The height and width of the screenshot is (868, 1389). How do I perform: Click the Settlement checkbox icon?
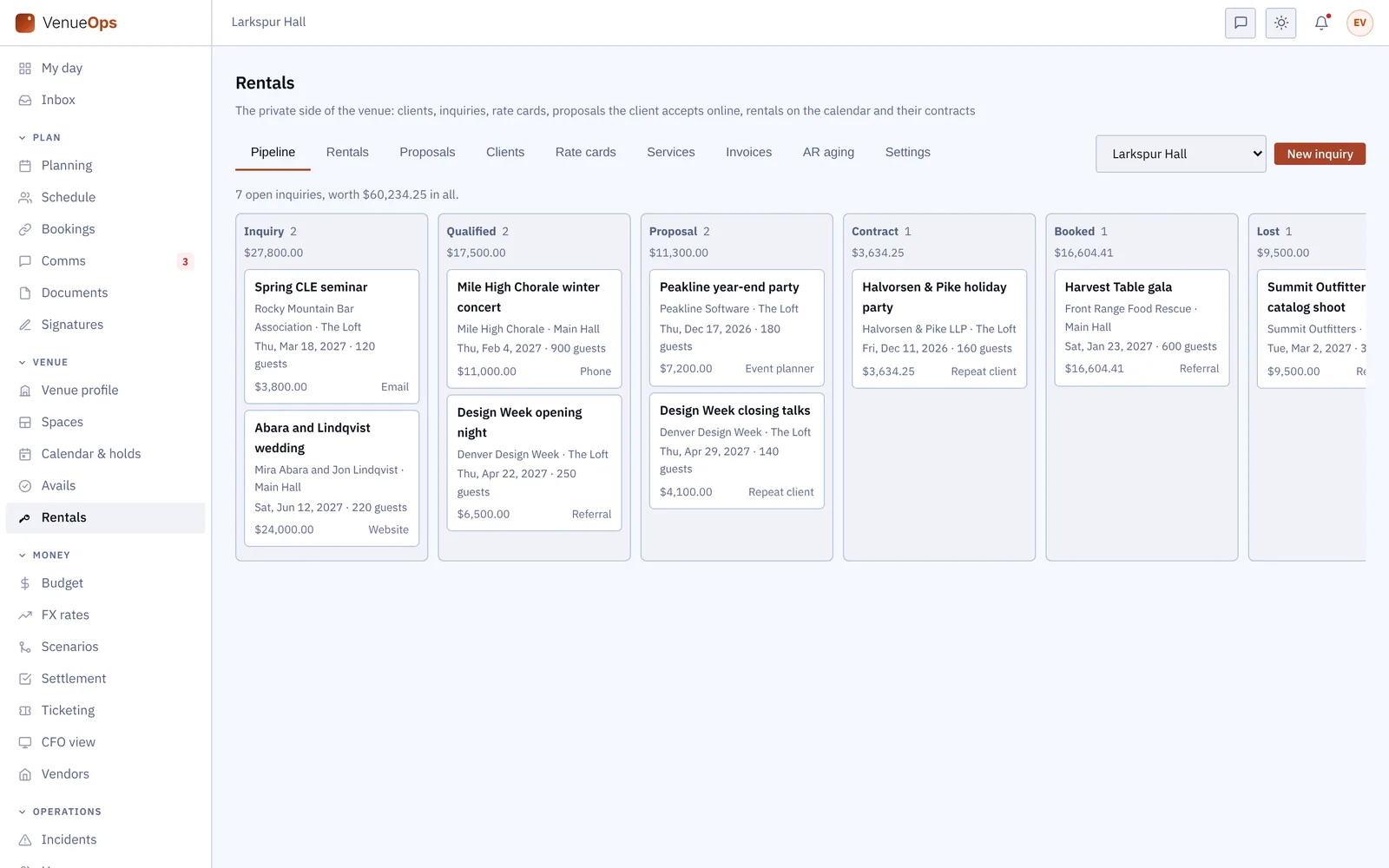point(25,679)
